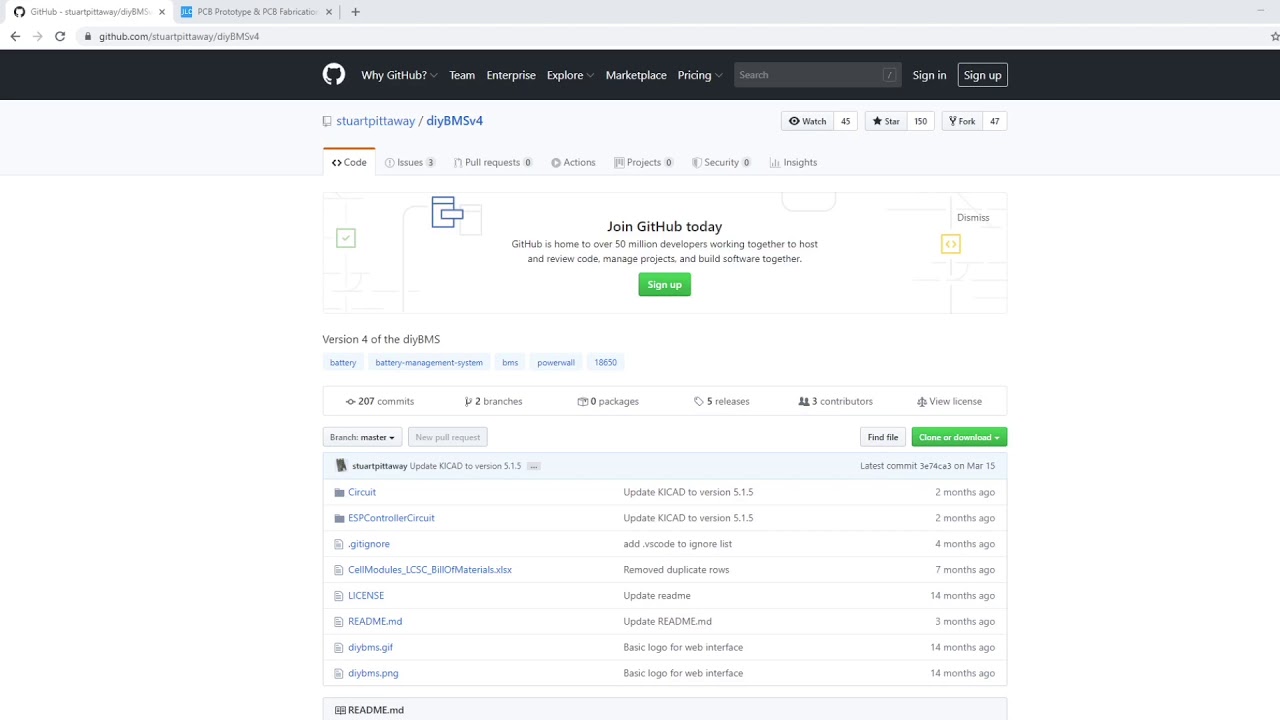Click the README.md header book icon
This screenshot has height=720, width=1280.
[x=340, y=710]
